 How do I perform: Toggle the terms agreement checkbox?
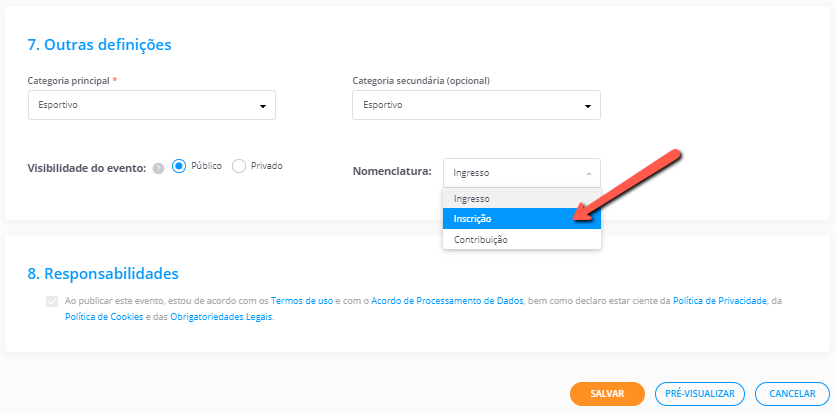pyautogui.click(x=52, y=302)
